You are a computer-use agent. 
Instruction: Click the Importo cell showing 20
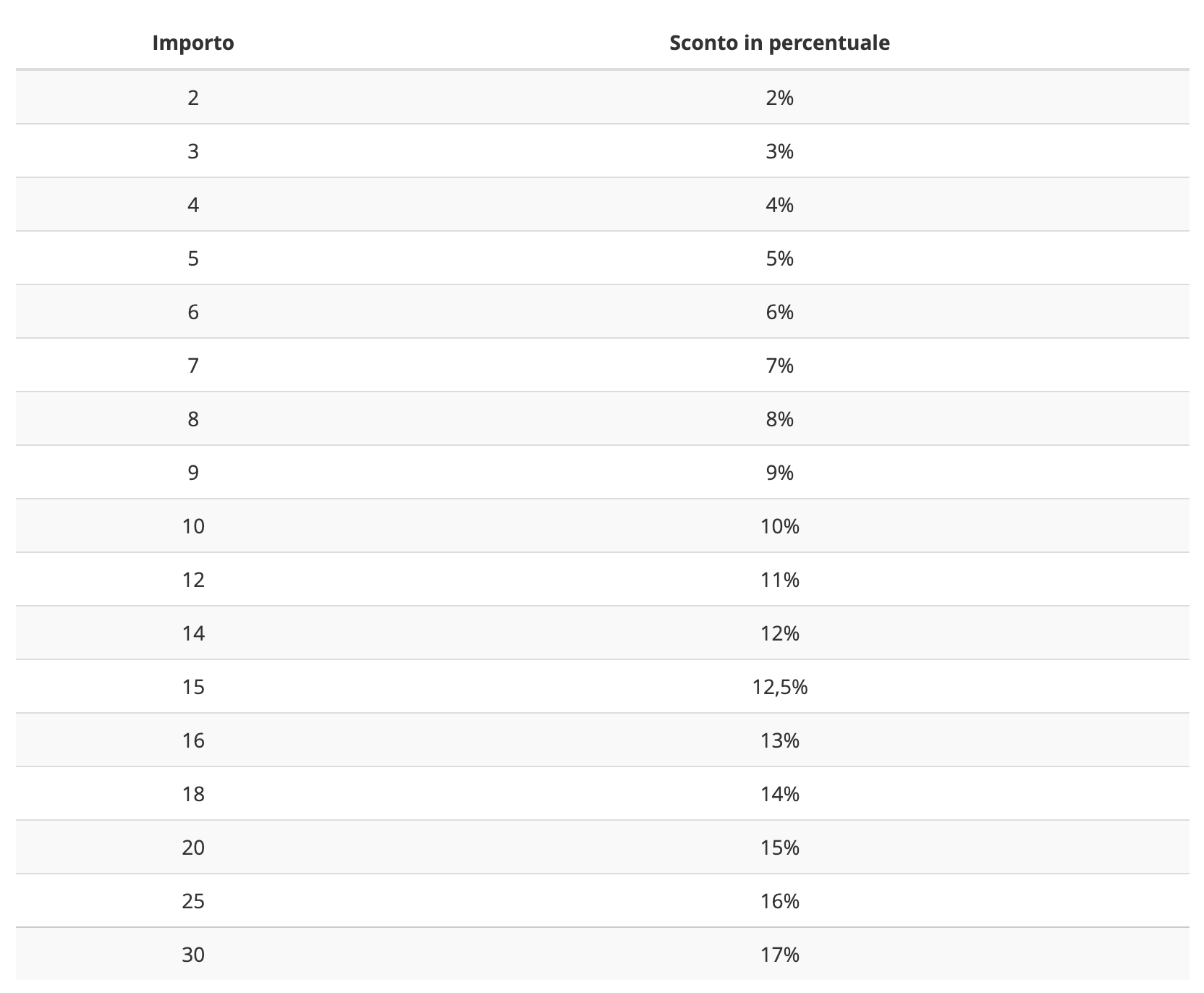(193, 848)
